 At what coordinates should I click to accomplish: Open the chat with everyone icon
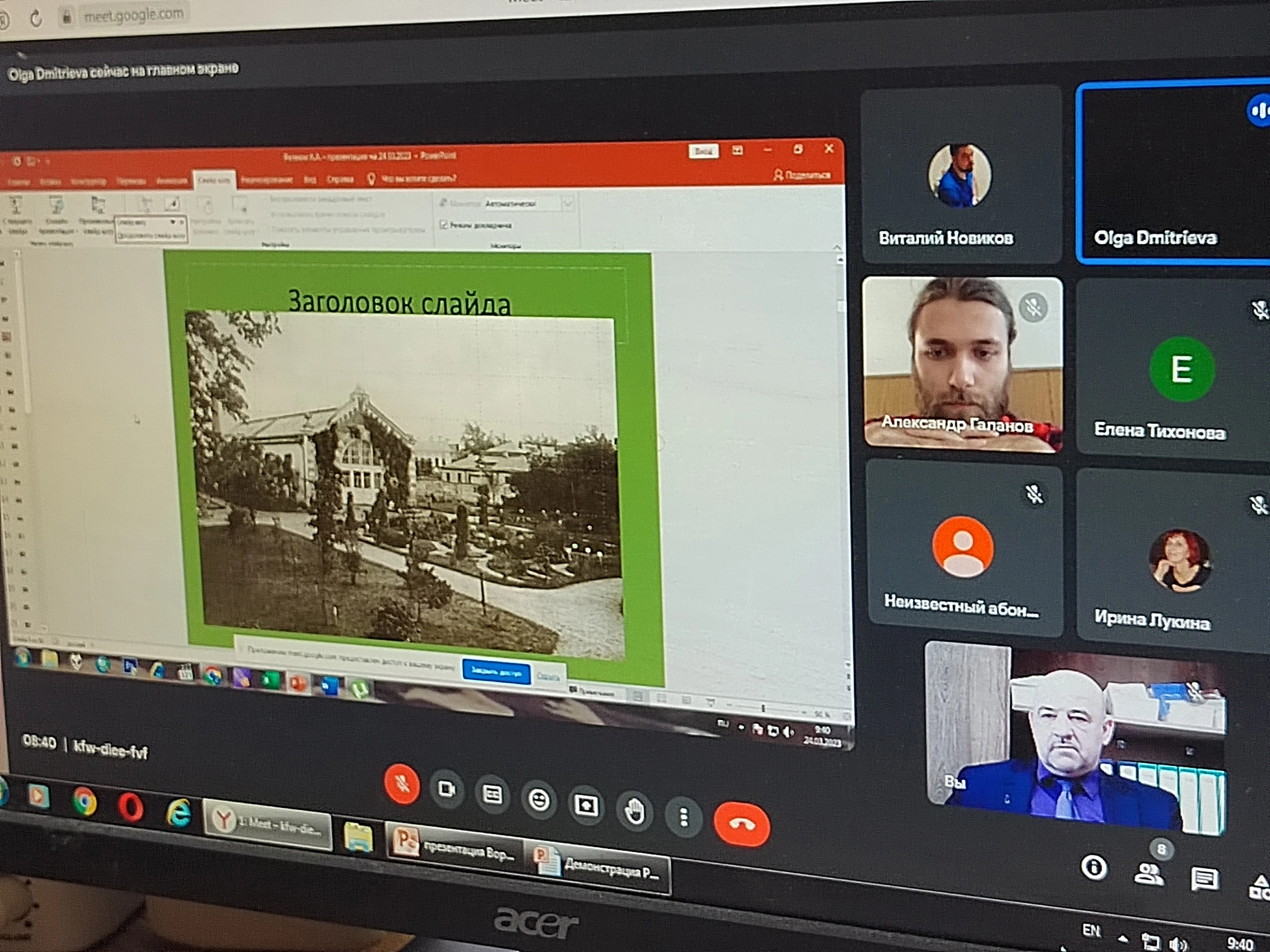1204,879
